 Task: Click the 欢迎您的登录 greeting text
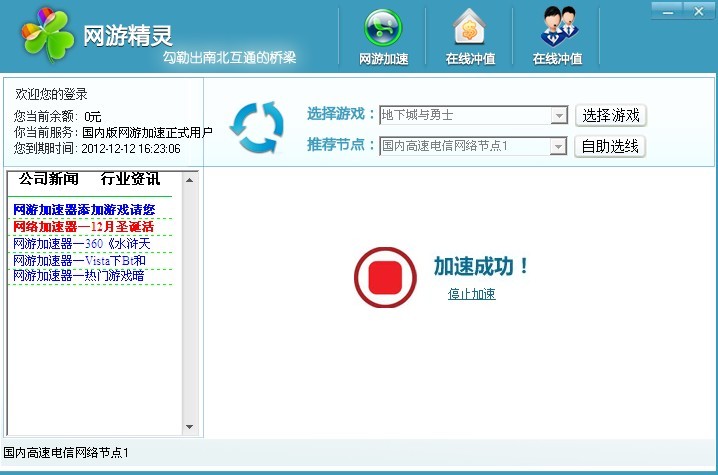click(x=51, y=94)
